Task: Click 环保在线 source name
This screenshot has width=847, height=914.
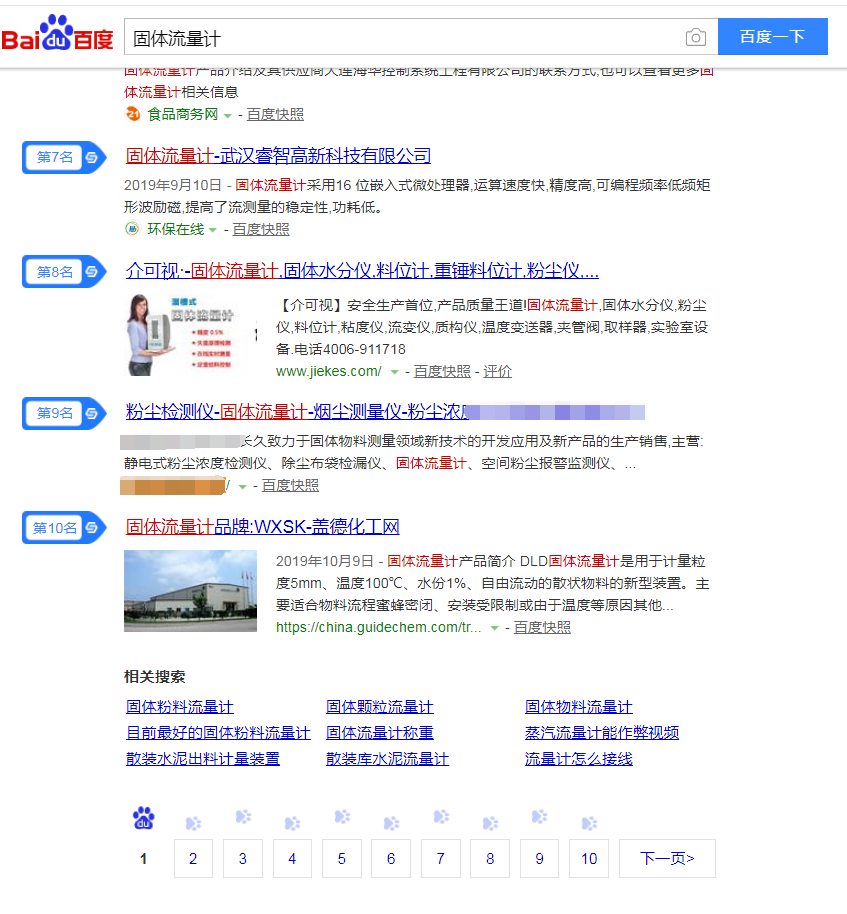Action: coord(175,229)
